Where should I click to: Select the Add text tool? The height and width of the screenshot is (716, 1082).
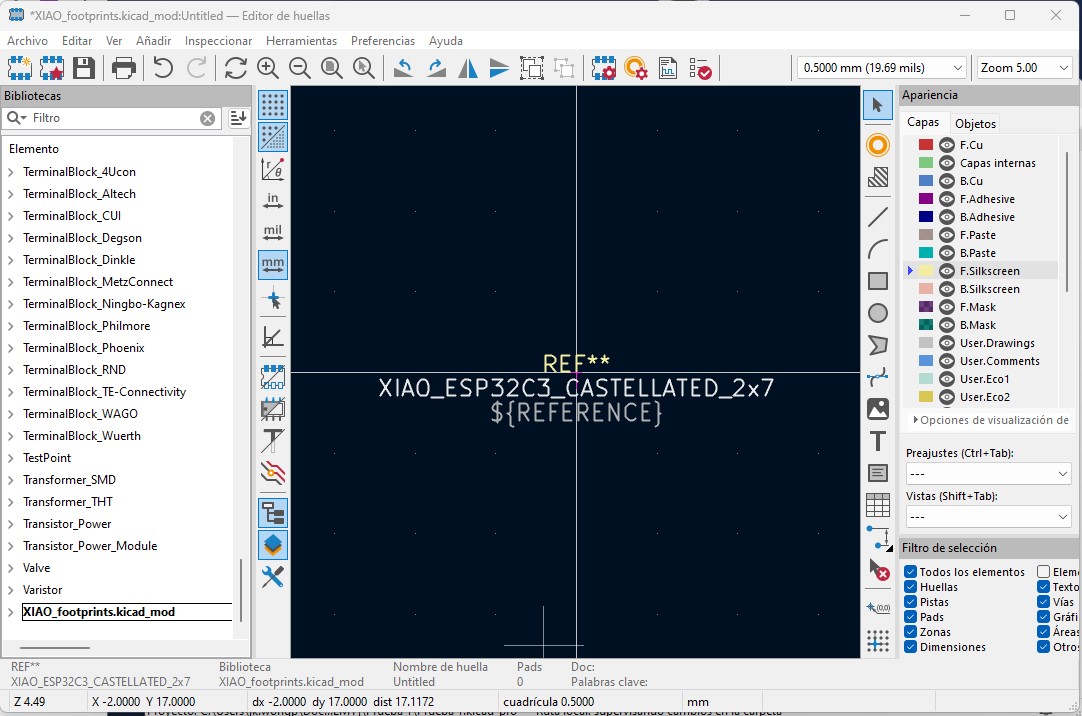click(878, 441)
